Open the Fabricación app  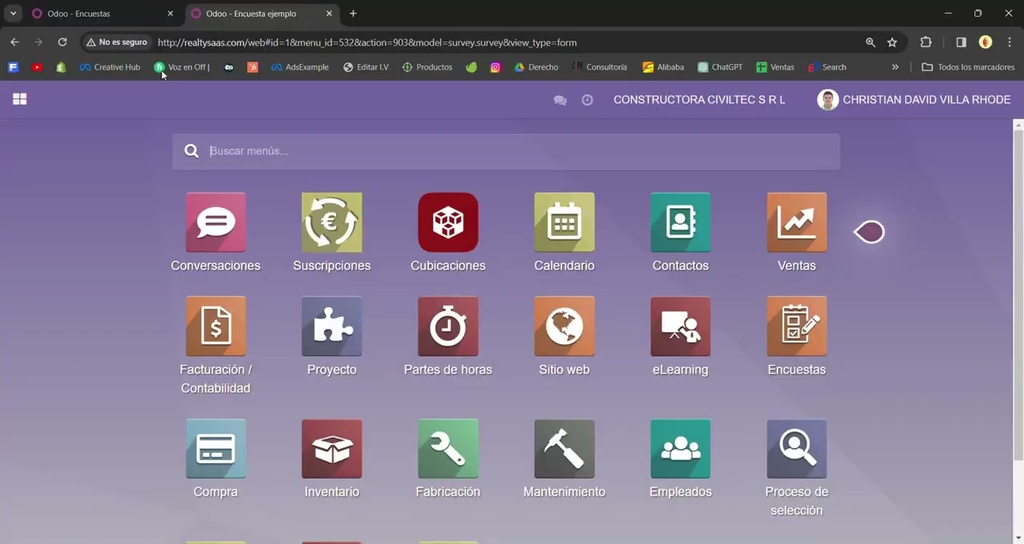(448, 449)
